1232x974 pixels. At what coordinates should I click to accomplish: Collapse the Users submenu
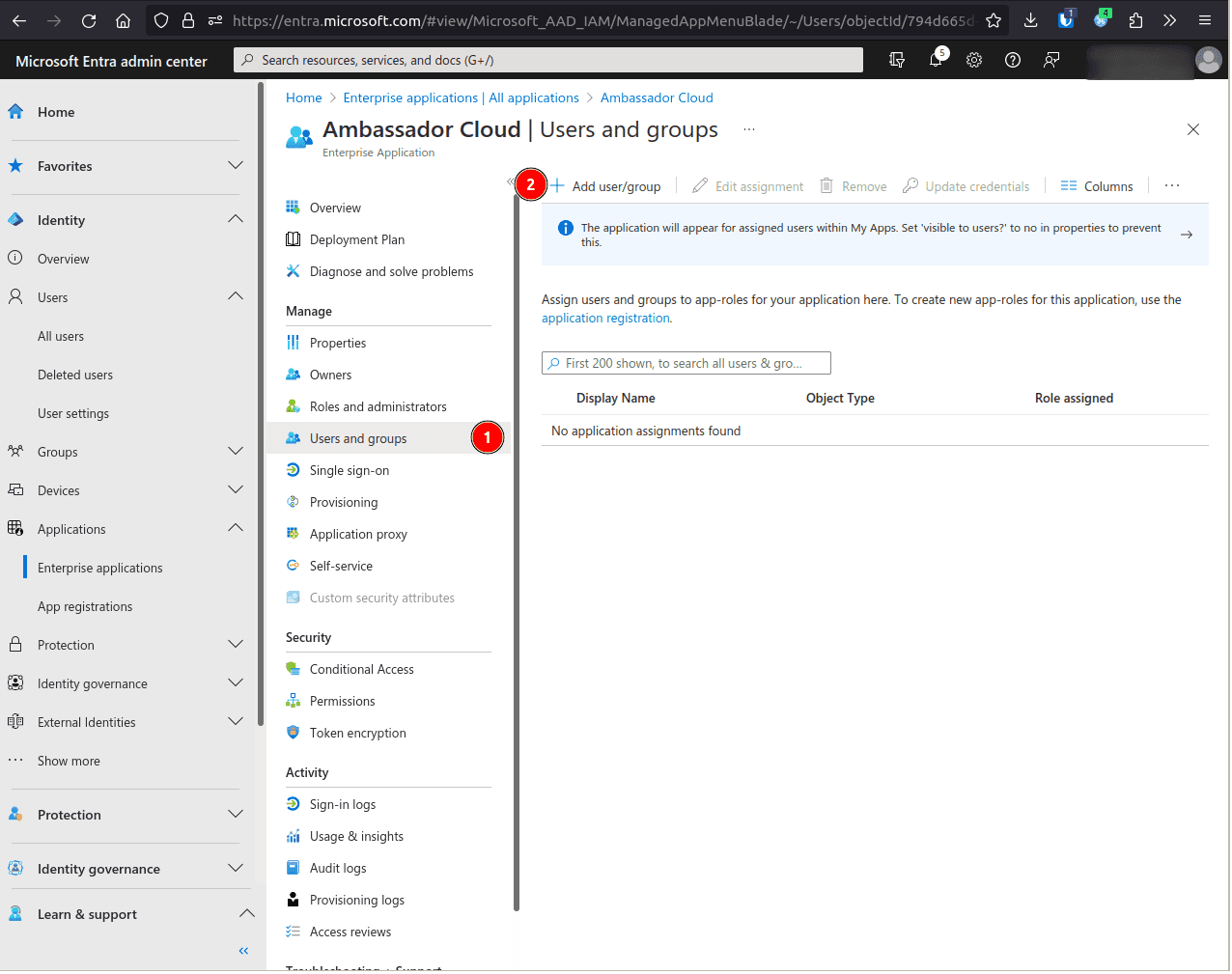click(x=236, y=296)
